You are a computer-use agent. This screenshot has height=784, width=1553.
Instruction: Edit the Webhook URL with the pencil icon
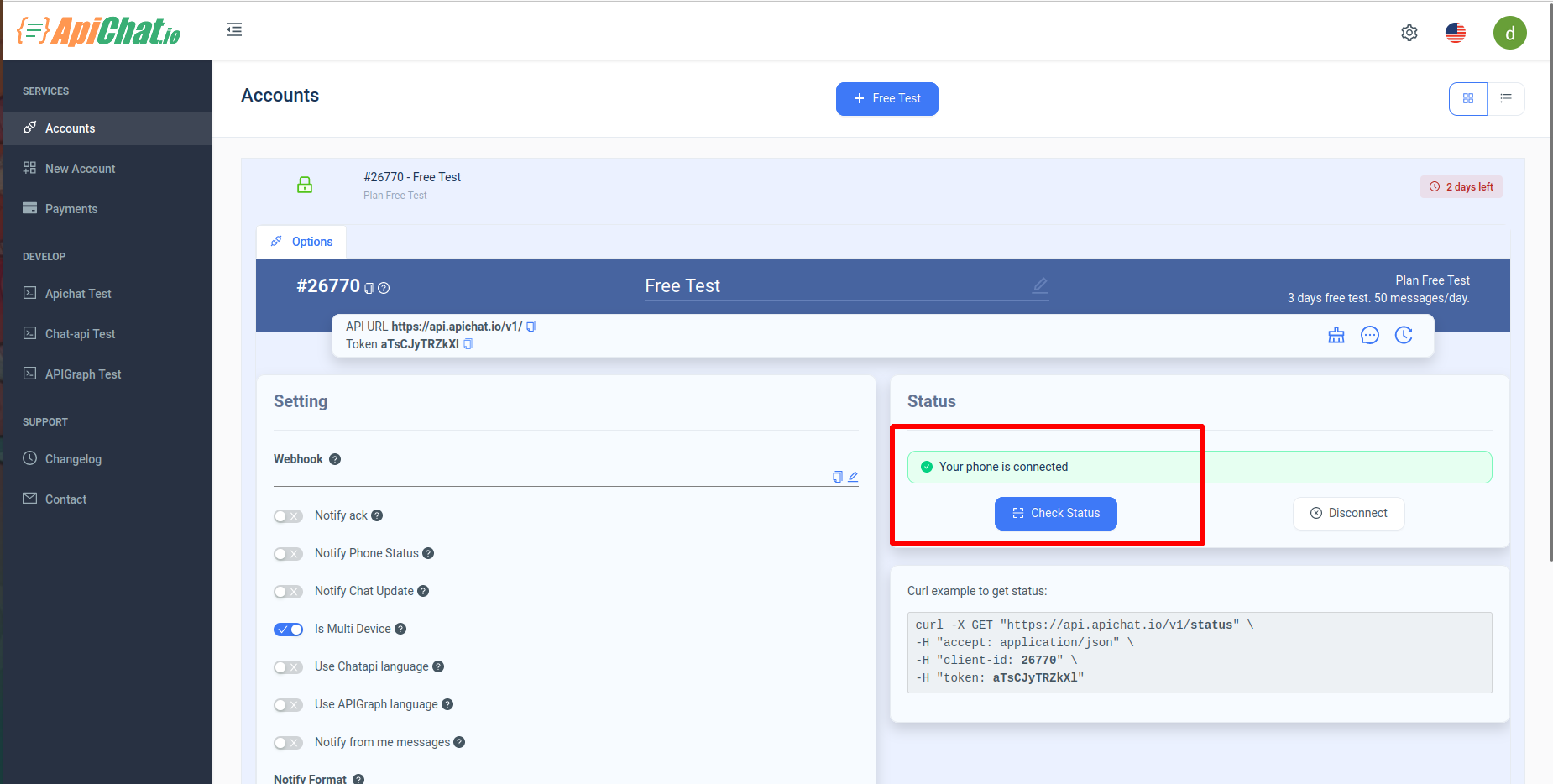[853, 477]
